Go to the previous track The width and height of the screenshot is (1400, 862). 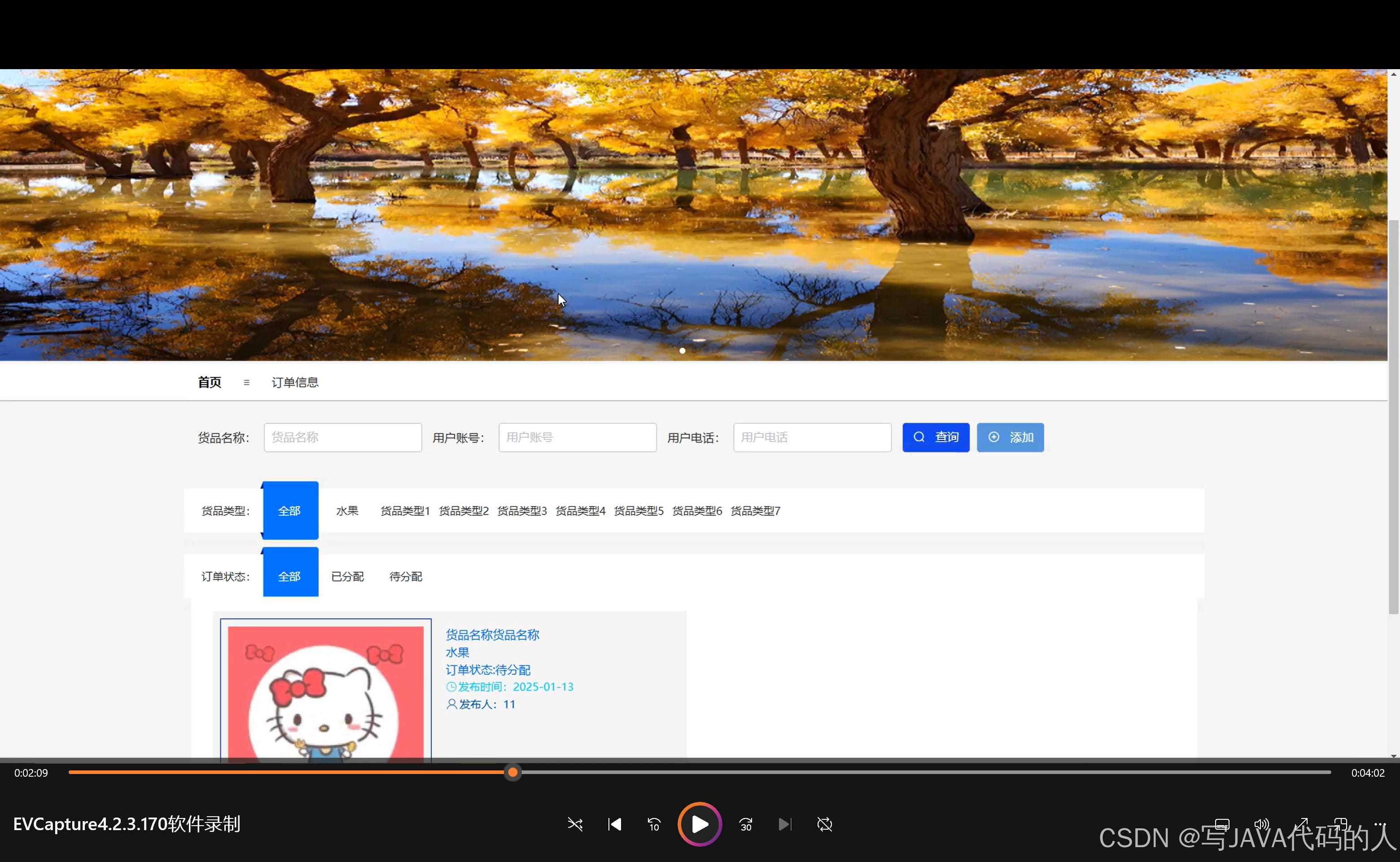[x=615, y=824]
